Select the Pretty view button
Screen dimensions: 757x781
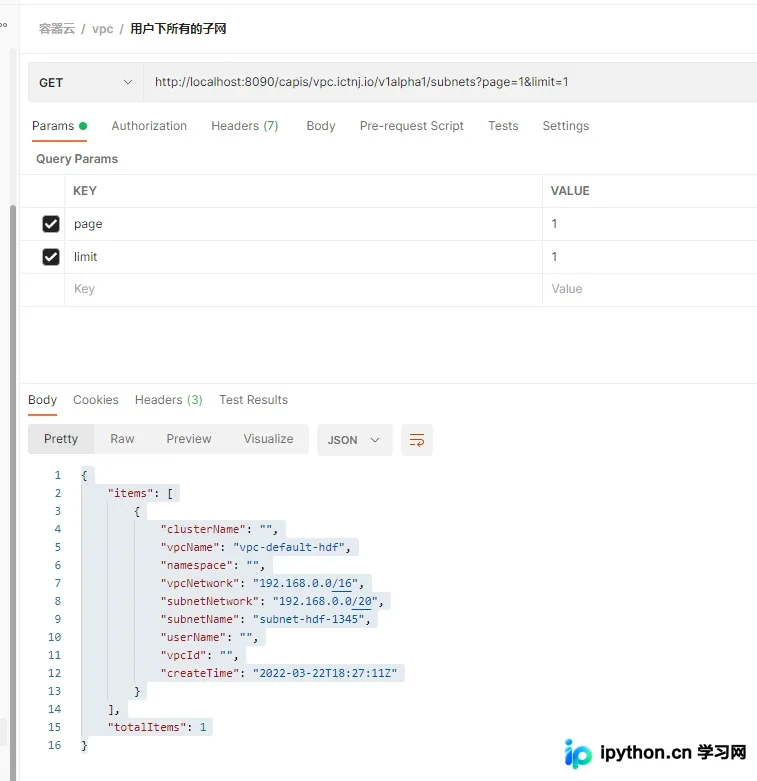click(x=61, y=439)
